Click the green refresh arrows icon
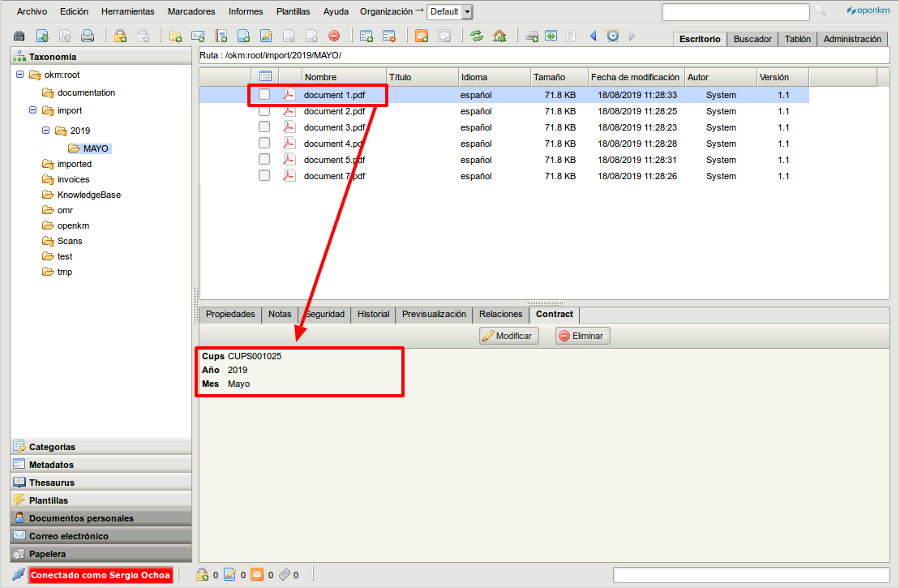 coord(477,36)
